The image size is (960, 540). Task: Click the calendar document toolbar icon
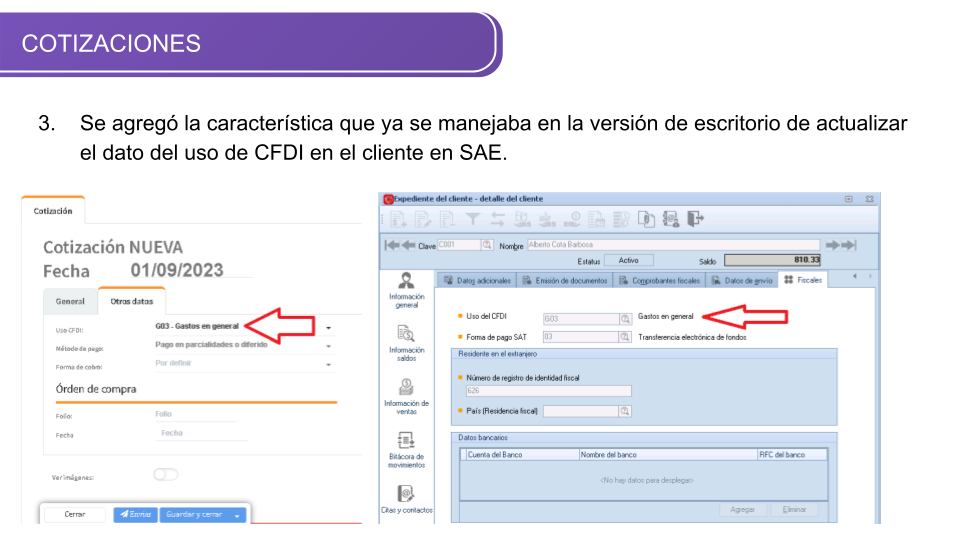pos(596,219)
